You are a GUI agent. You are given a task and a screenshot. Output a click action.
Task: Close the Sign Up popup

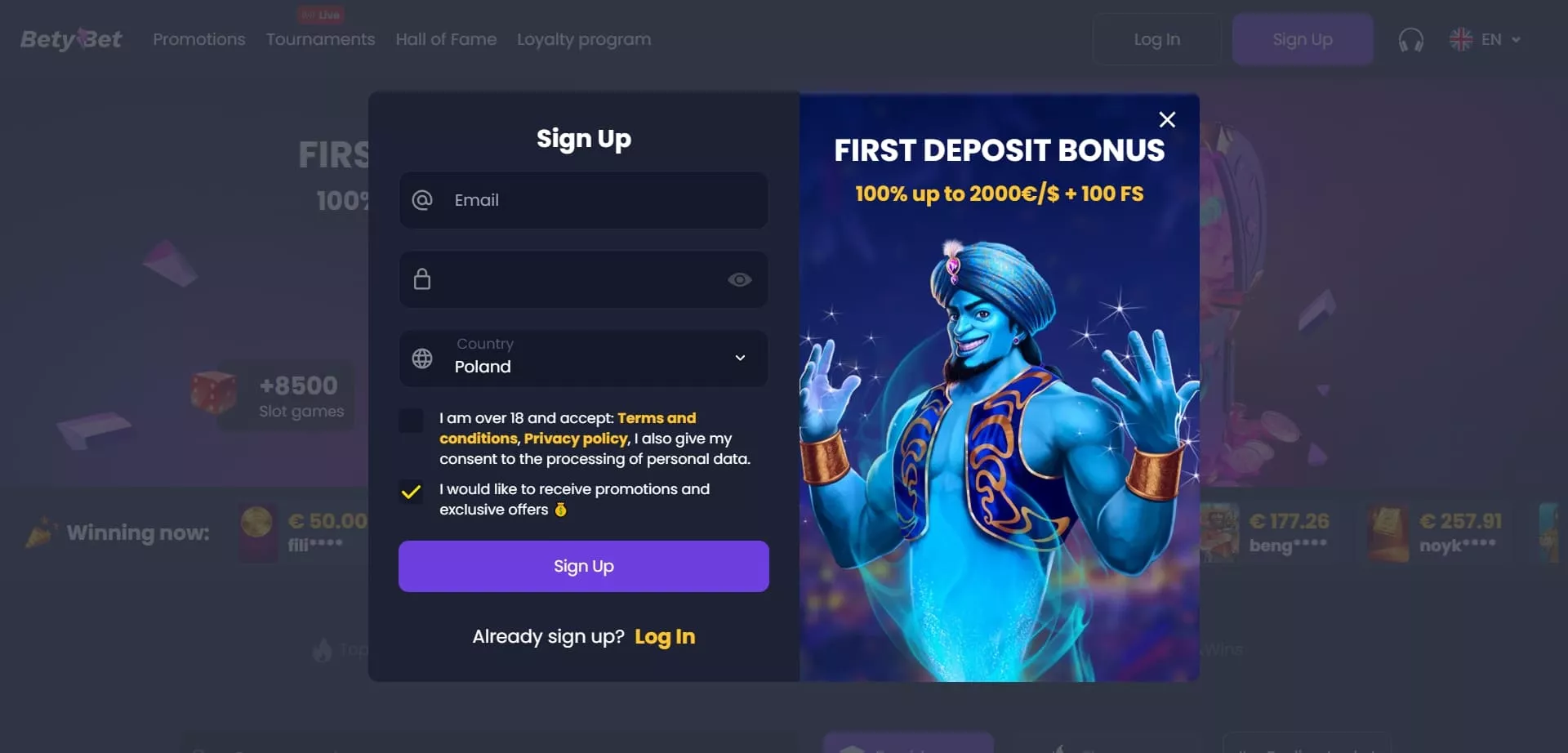coord(1167,120)
